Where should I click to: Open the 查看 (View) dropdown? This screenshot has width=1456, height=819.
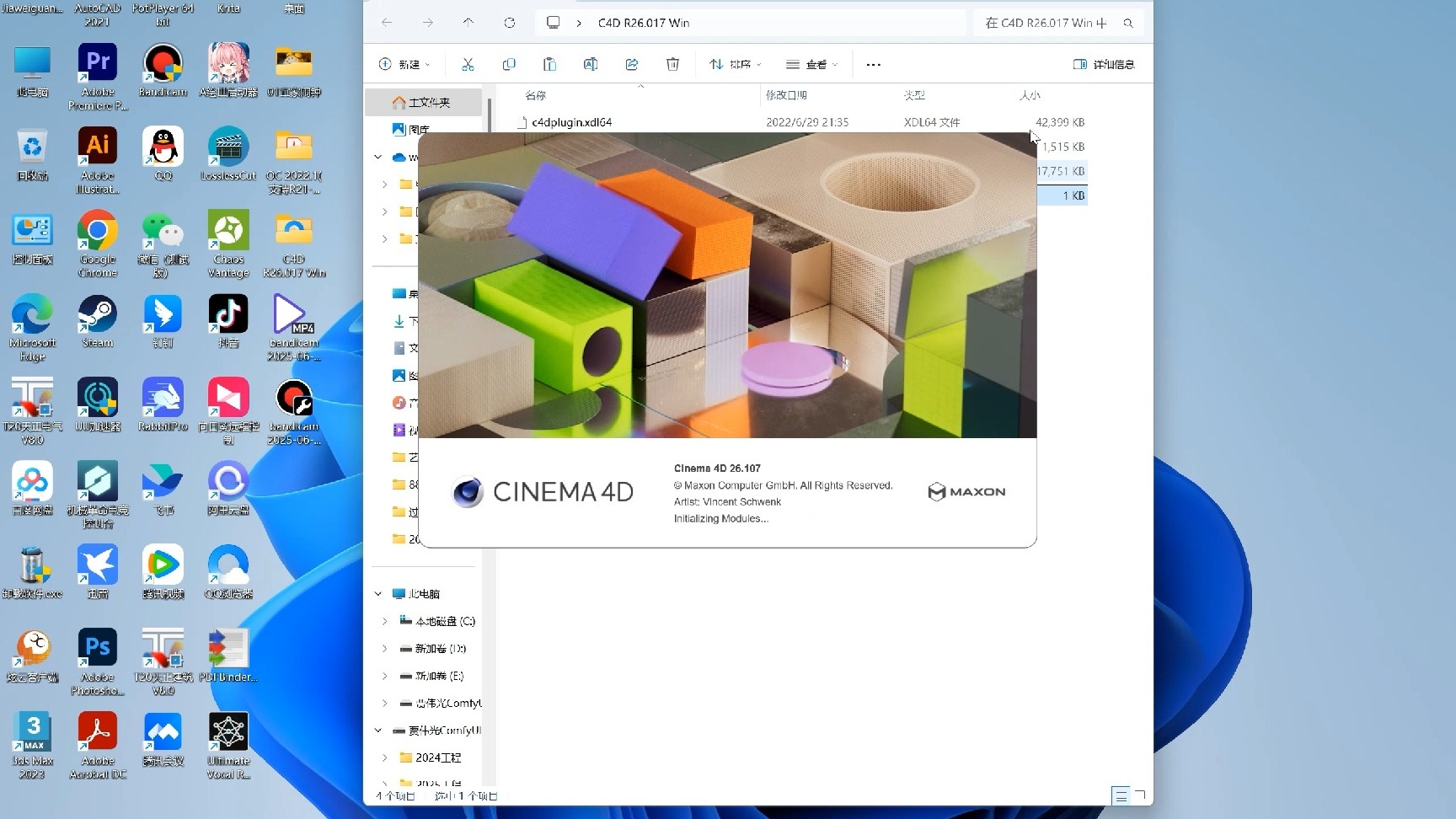[x=810, y=64]
